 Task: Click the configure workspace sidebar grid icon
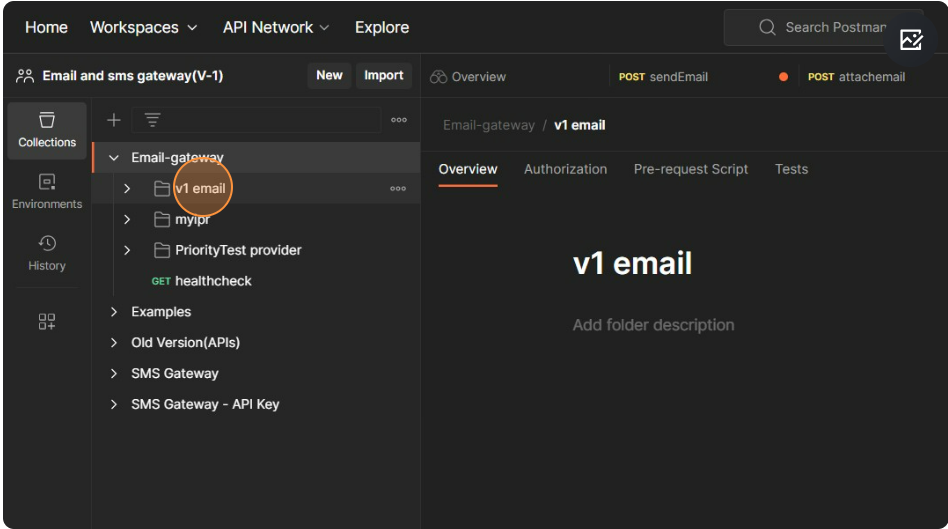pyautogui.click(x=47, y=321)
